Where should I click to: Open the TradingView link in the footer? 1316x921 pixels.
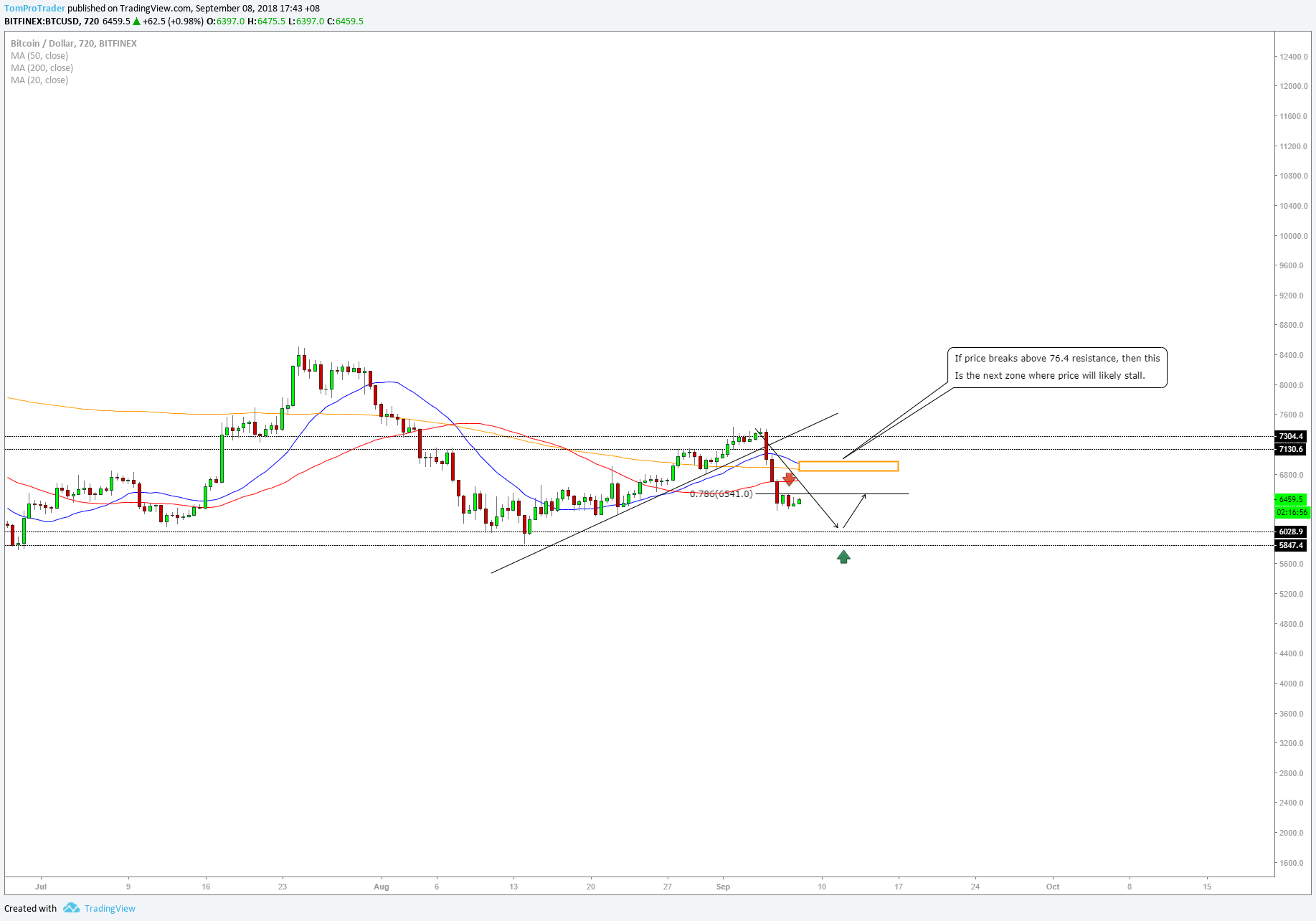(110, 908)
